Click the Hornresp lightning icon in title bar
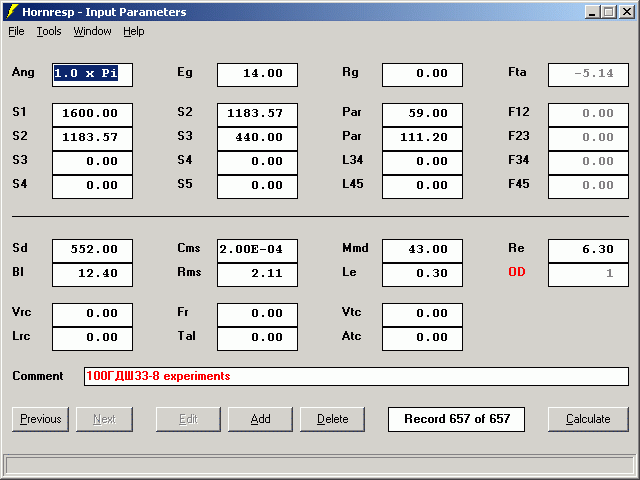The image size is (640, 480). point(13,11)
